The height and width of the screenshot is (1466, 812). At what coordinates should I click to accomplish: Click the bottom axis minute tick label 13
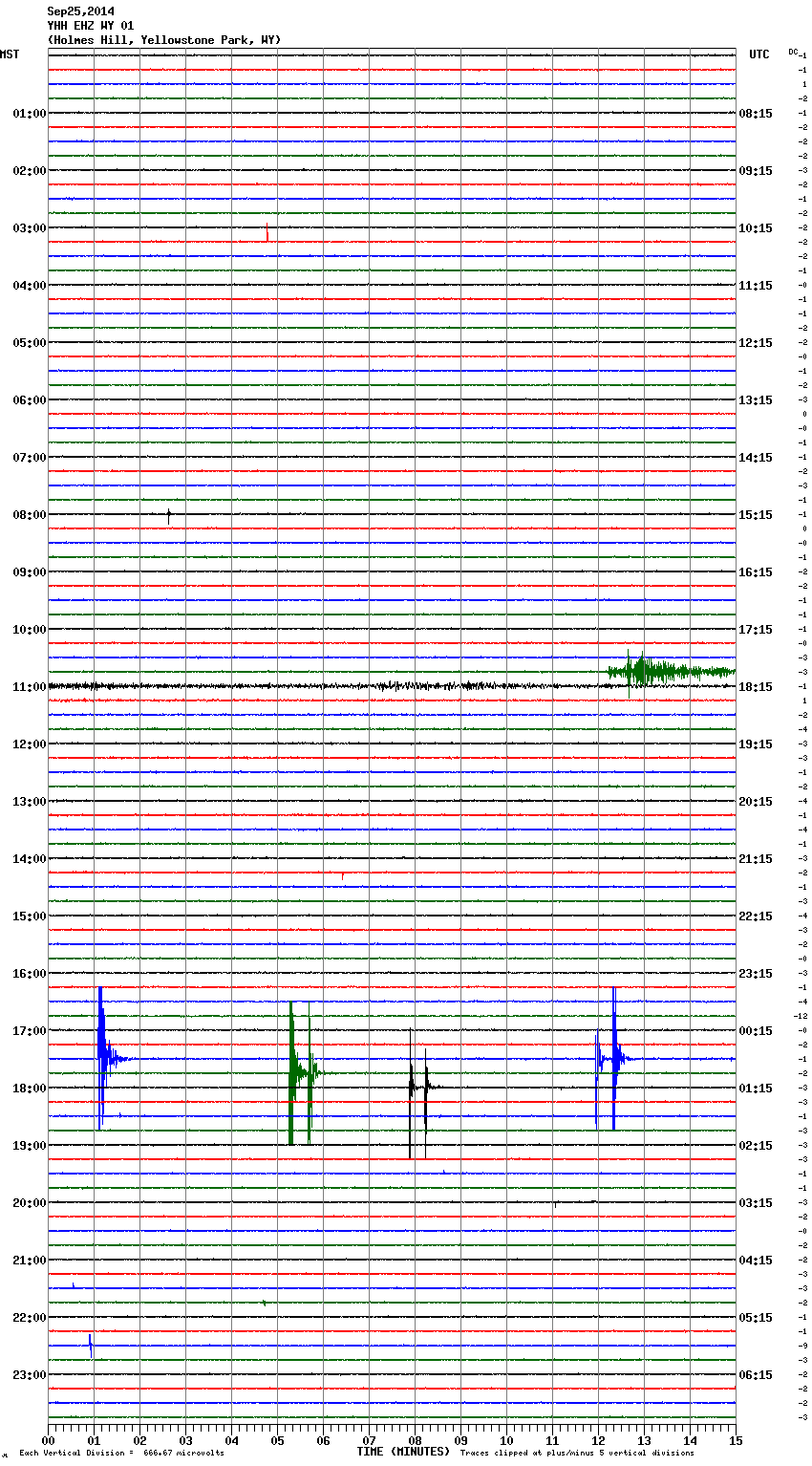644,1440
